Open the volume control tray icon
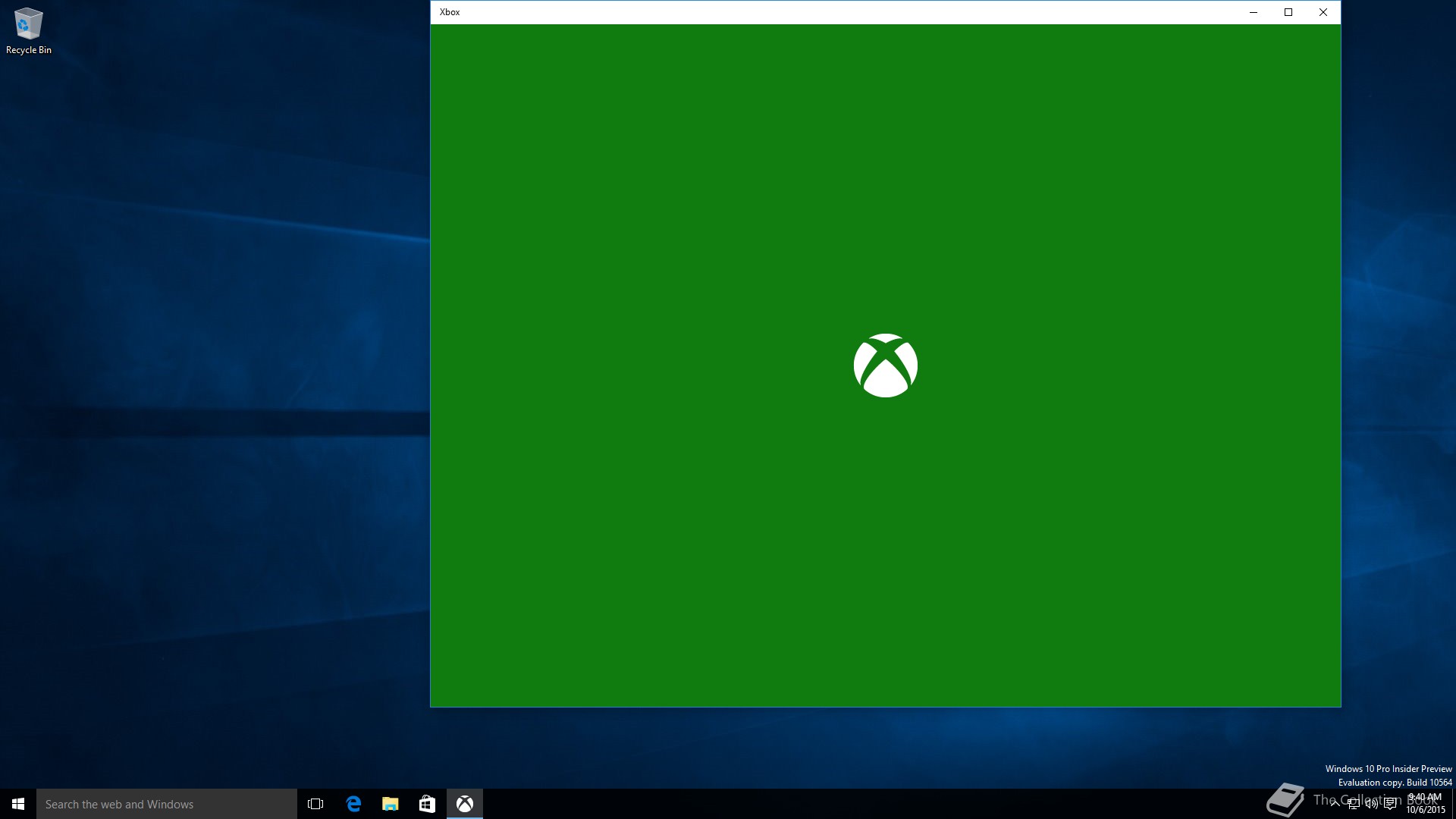This screenshot has width=1456, height=819. [x=1372, y=804]
